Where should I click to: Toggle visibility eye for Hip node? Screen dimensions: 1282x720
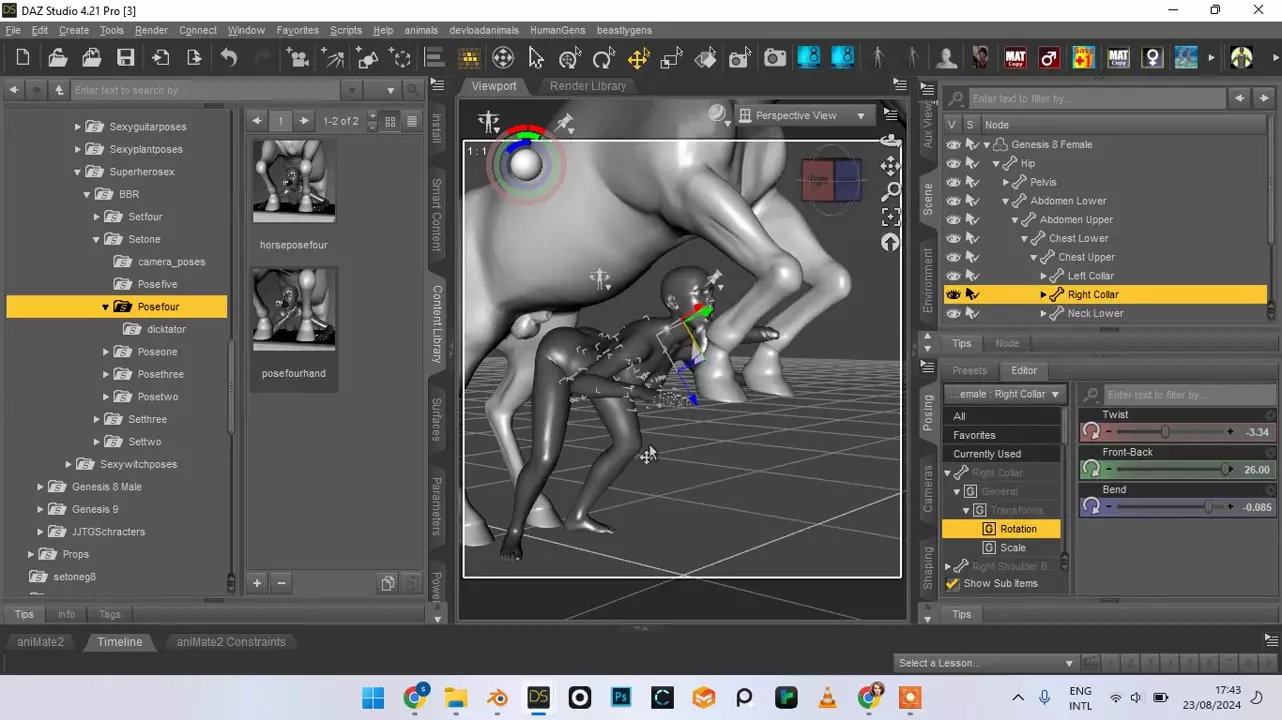[x=953, y=163]
